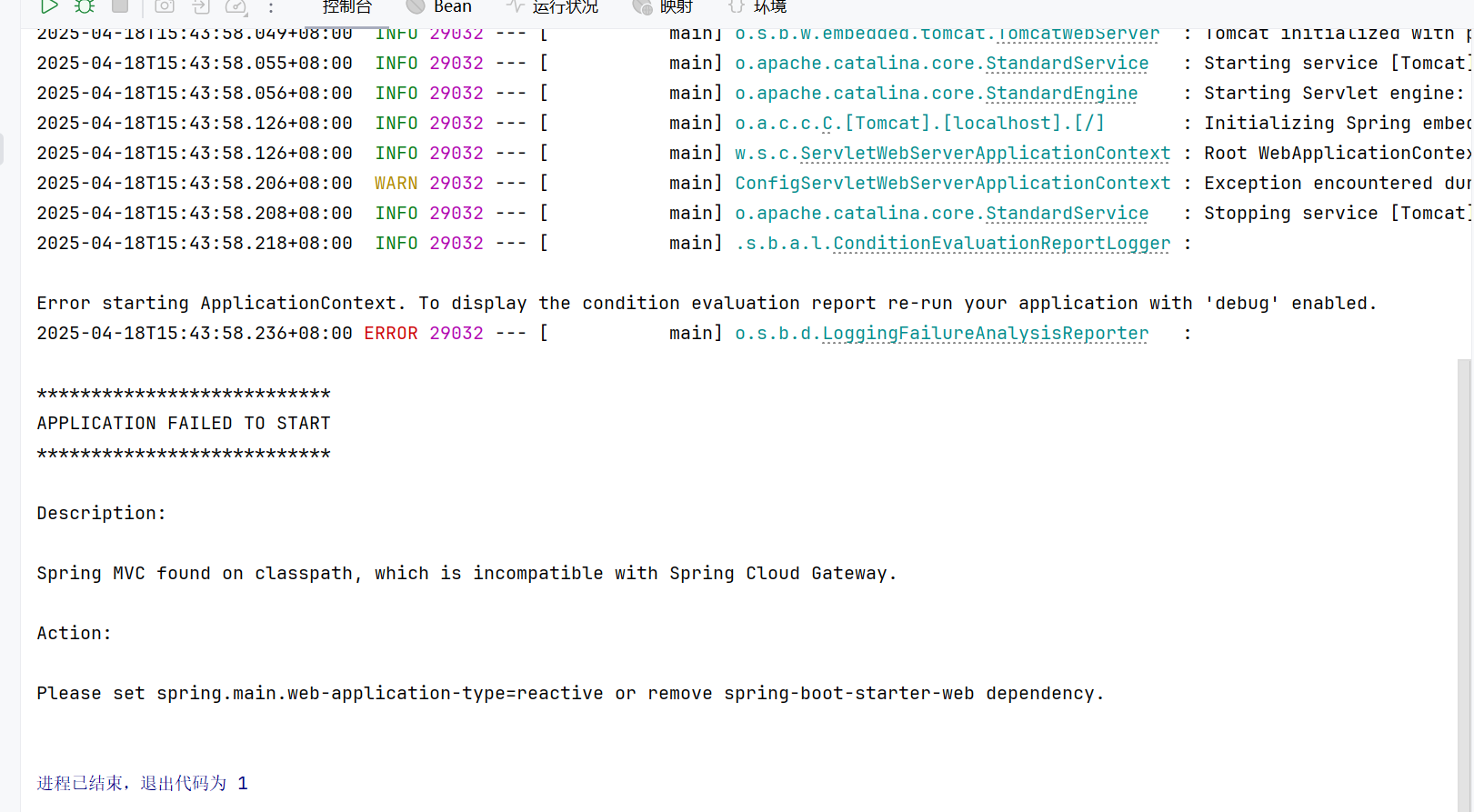1474x812 pixels.
Task: Click the ConditionEvaluationReportLogger link
Action: coord(1002,244)
